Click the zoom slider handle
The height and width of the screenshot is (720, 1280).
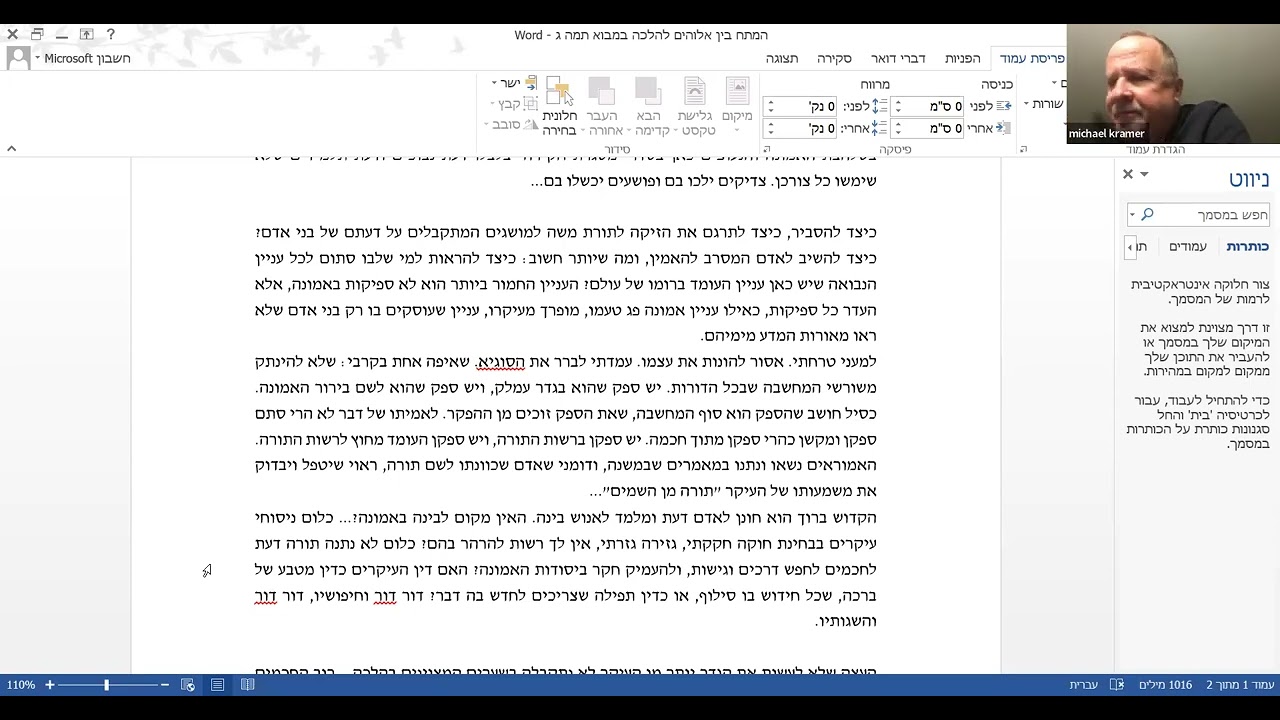tap(106, 685)
